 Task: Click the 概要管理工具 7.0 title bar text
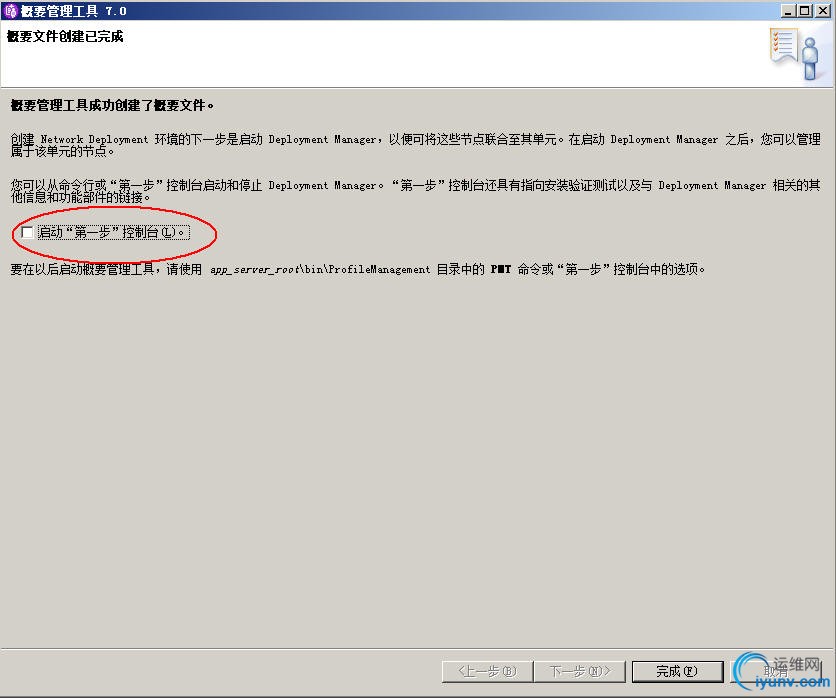click(74, 11)
